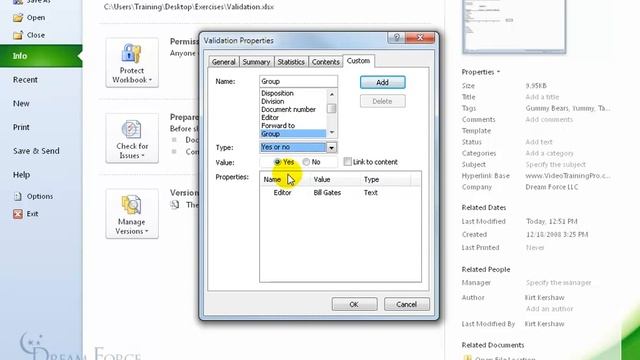Select the No radio button
Screen dimensions: 640x360
click(x=306, y=162)
